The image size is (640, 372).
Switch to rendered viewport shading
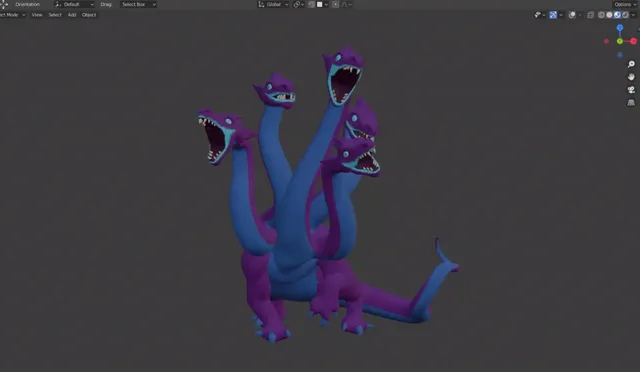coord(625,15)
